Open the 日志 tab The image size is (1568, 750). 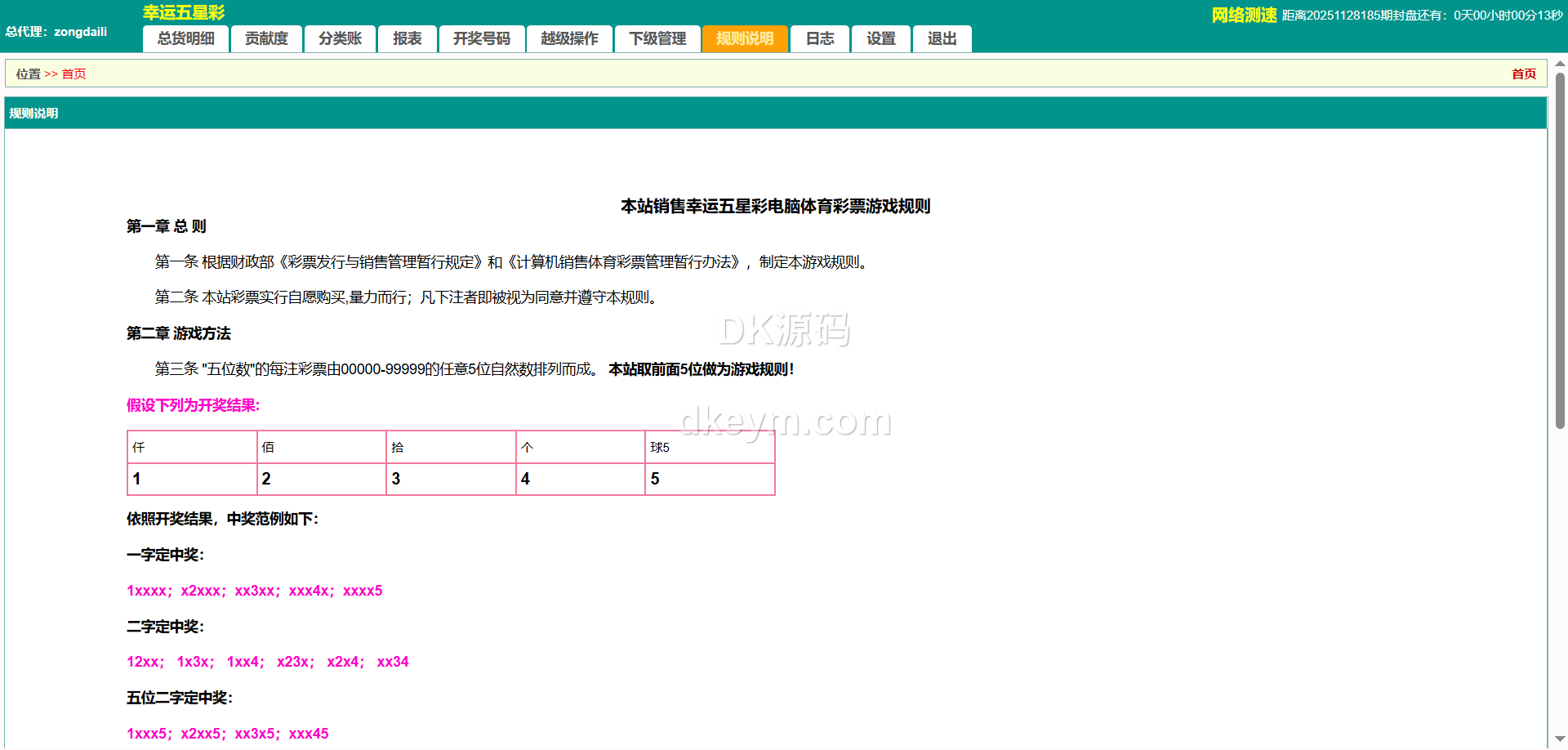click(x=820, y=38)
